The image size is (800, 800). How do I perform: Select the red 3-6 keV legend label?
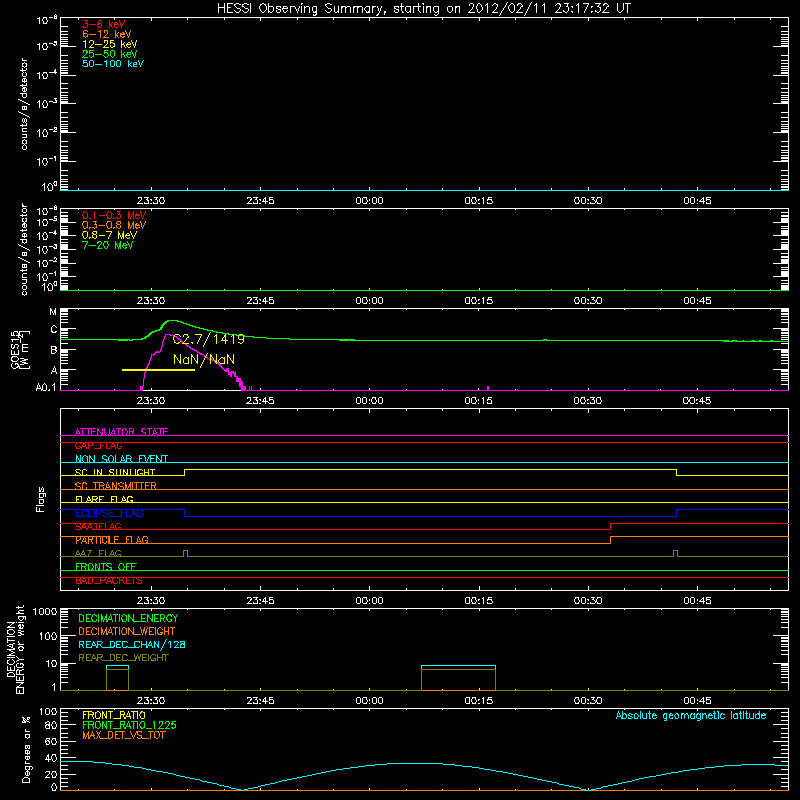(104, 24)
